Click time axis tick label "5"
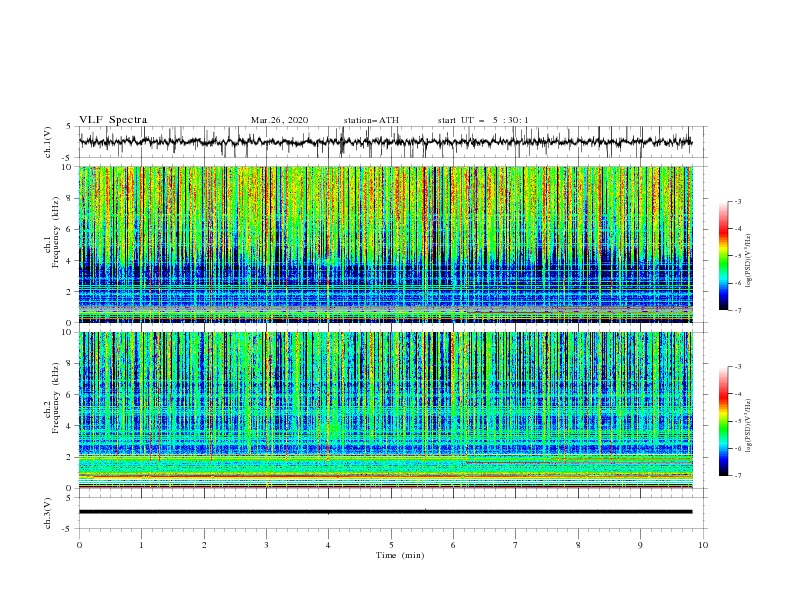792x612 pixels. (391, 545)
